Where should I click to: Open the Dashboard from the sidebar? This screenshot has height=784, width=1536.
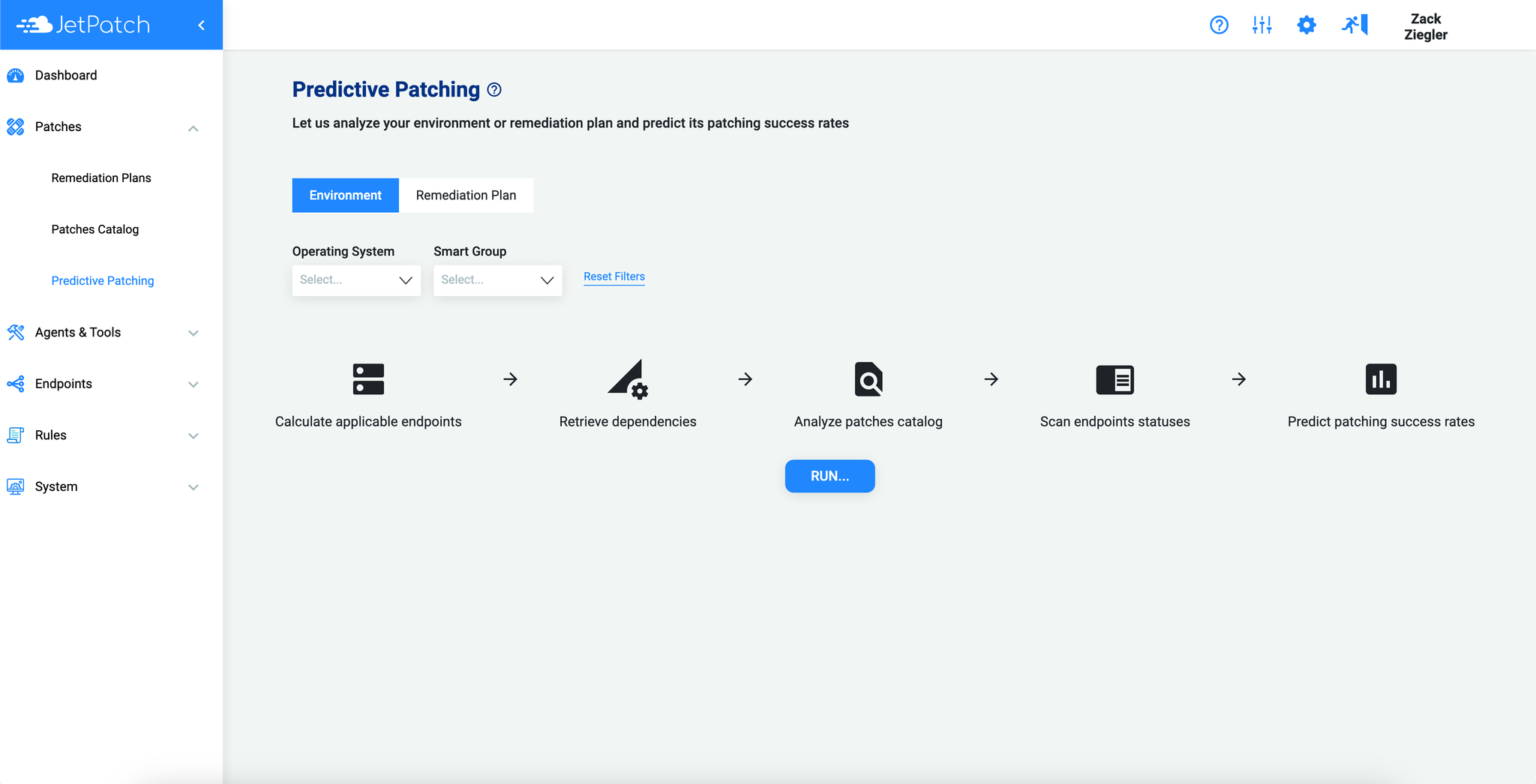click(x=66, y=75)
